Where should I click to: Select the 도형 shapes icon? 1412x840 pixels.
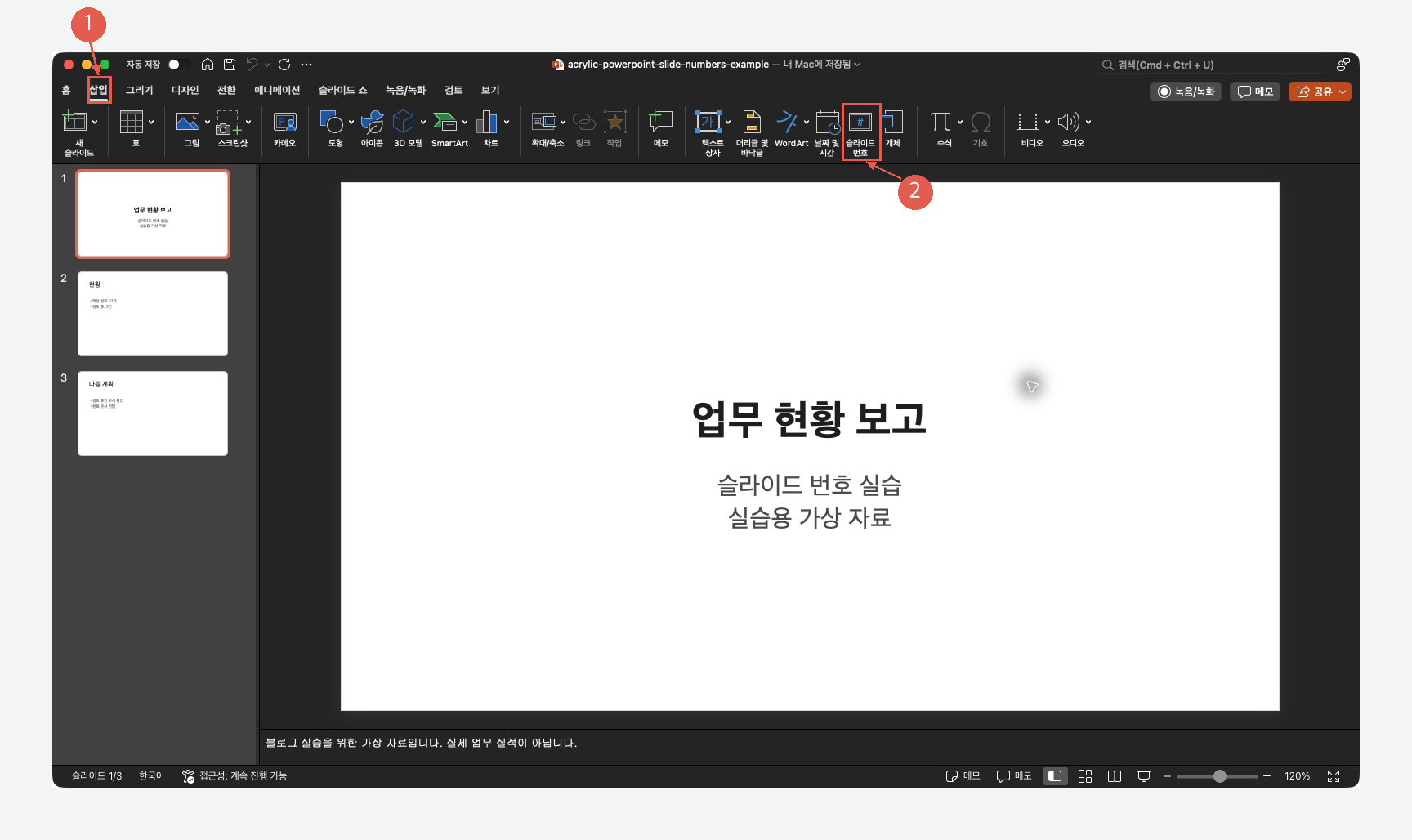(331, 122)
